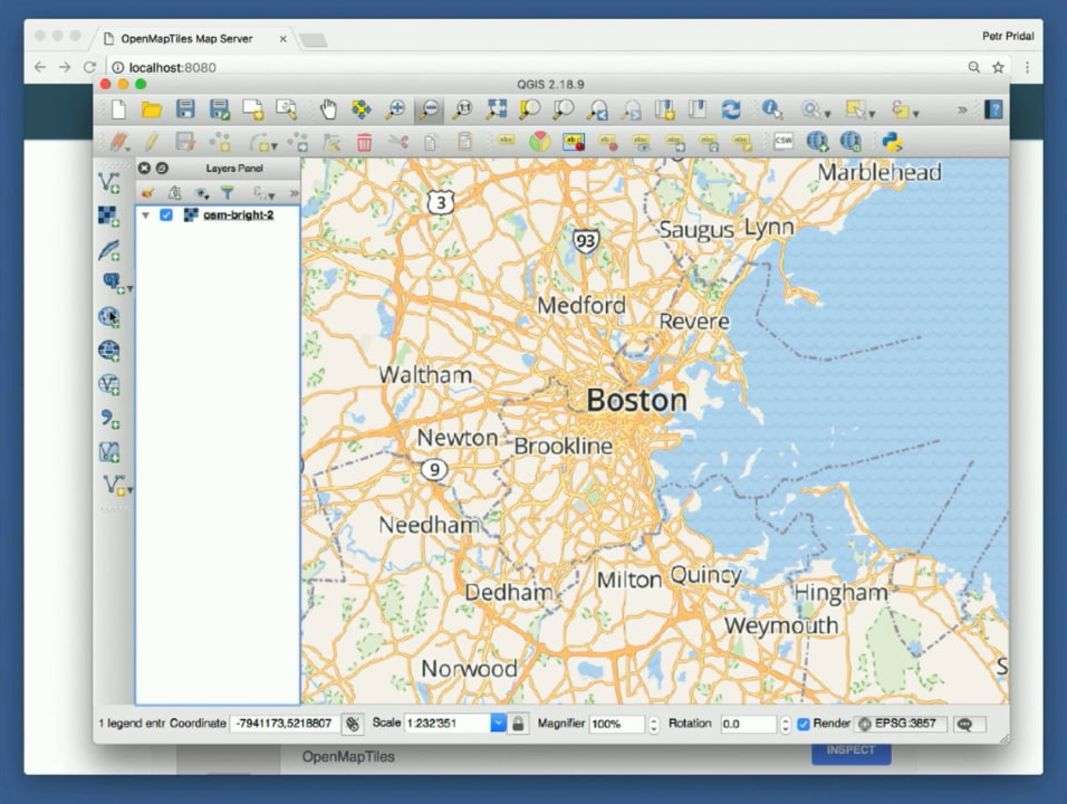
Task: Click the EPSG:3857 CRS button
Action: tap(901, 724)
